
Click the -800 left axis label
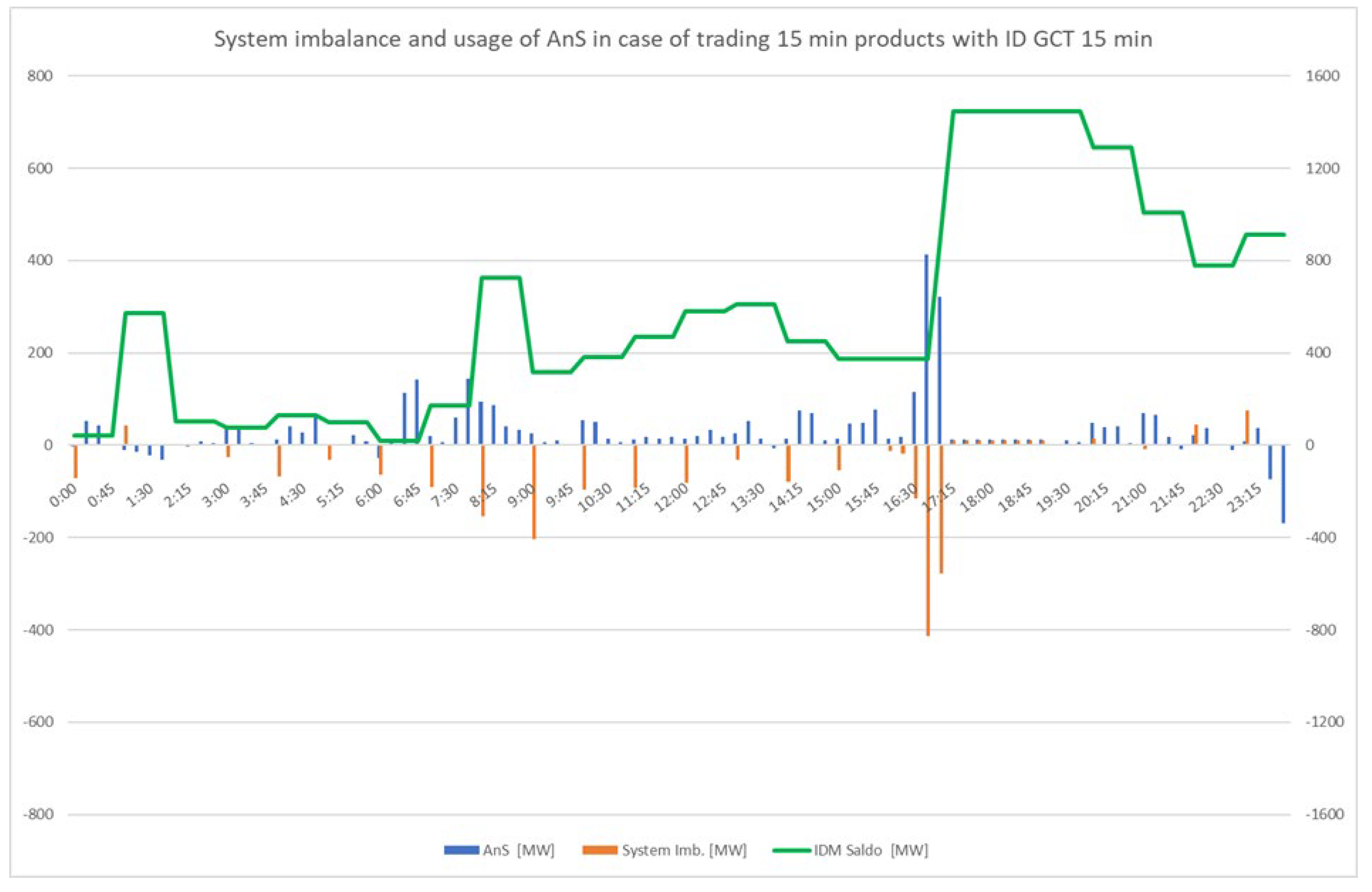click(38, 814)
